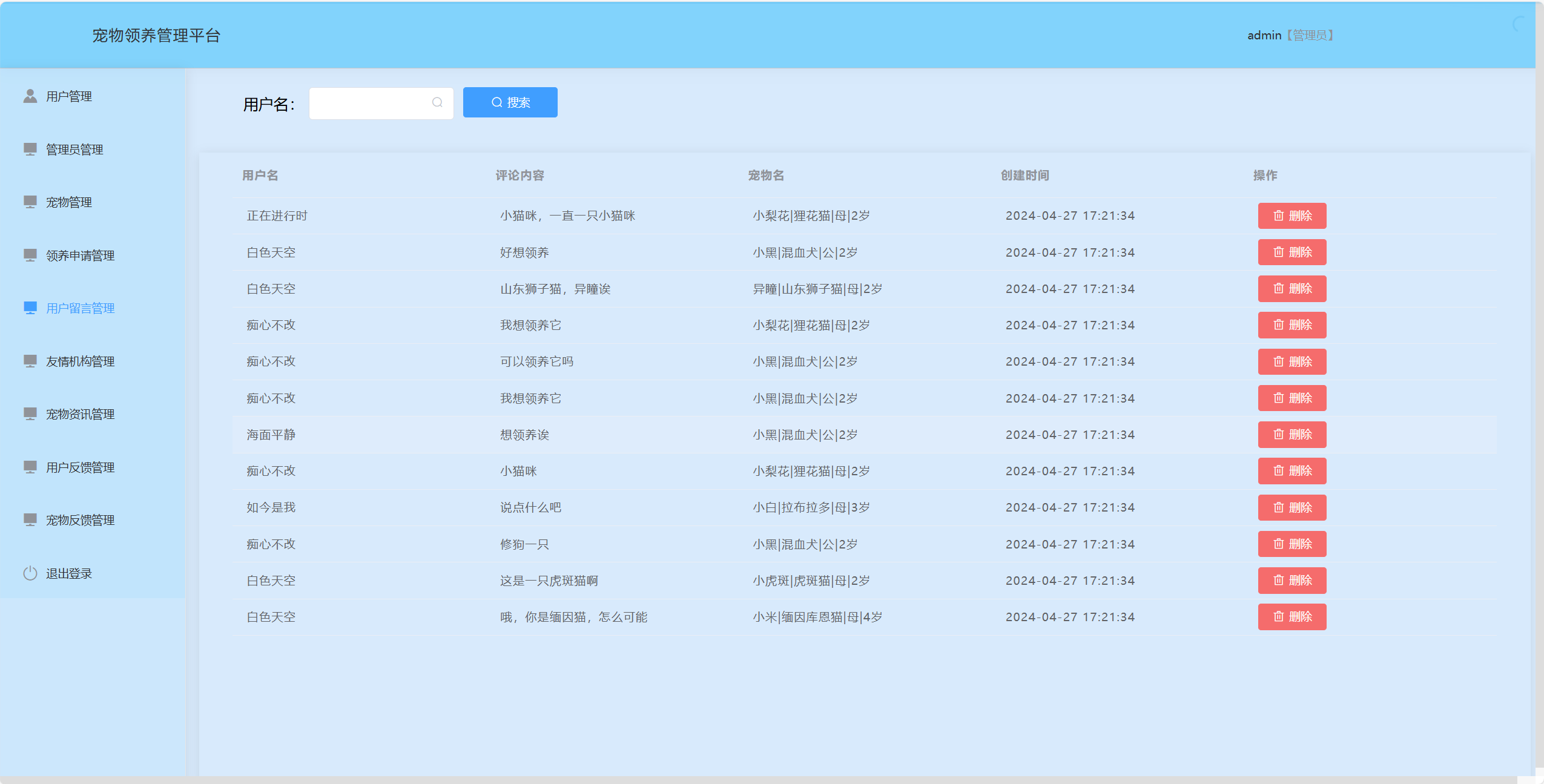This screenshot has width=1544, height=784.
Task: Click the monitor icon beside 宠物反馈管理
Action: (30, 520)
